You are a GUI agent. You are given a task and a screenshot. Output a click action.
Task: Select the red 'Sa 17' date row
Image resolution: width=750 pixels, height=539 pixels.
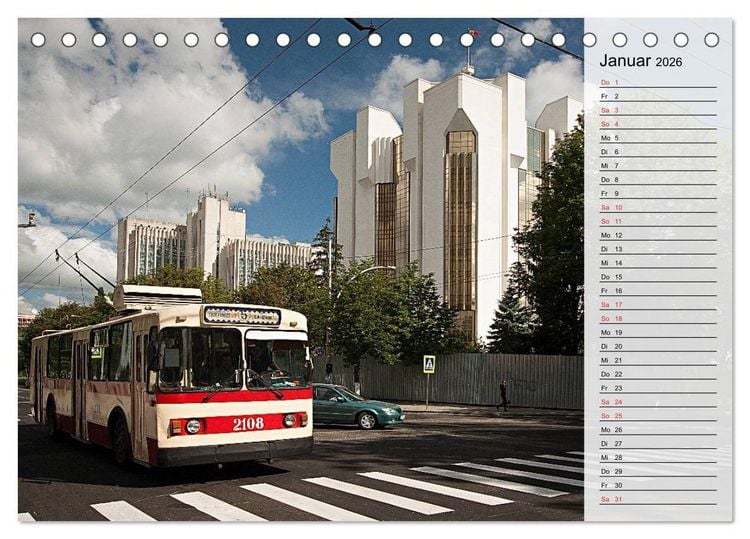[658, 304]
